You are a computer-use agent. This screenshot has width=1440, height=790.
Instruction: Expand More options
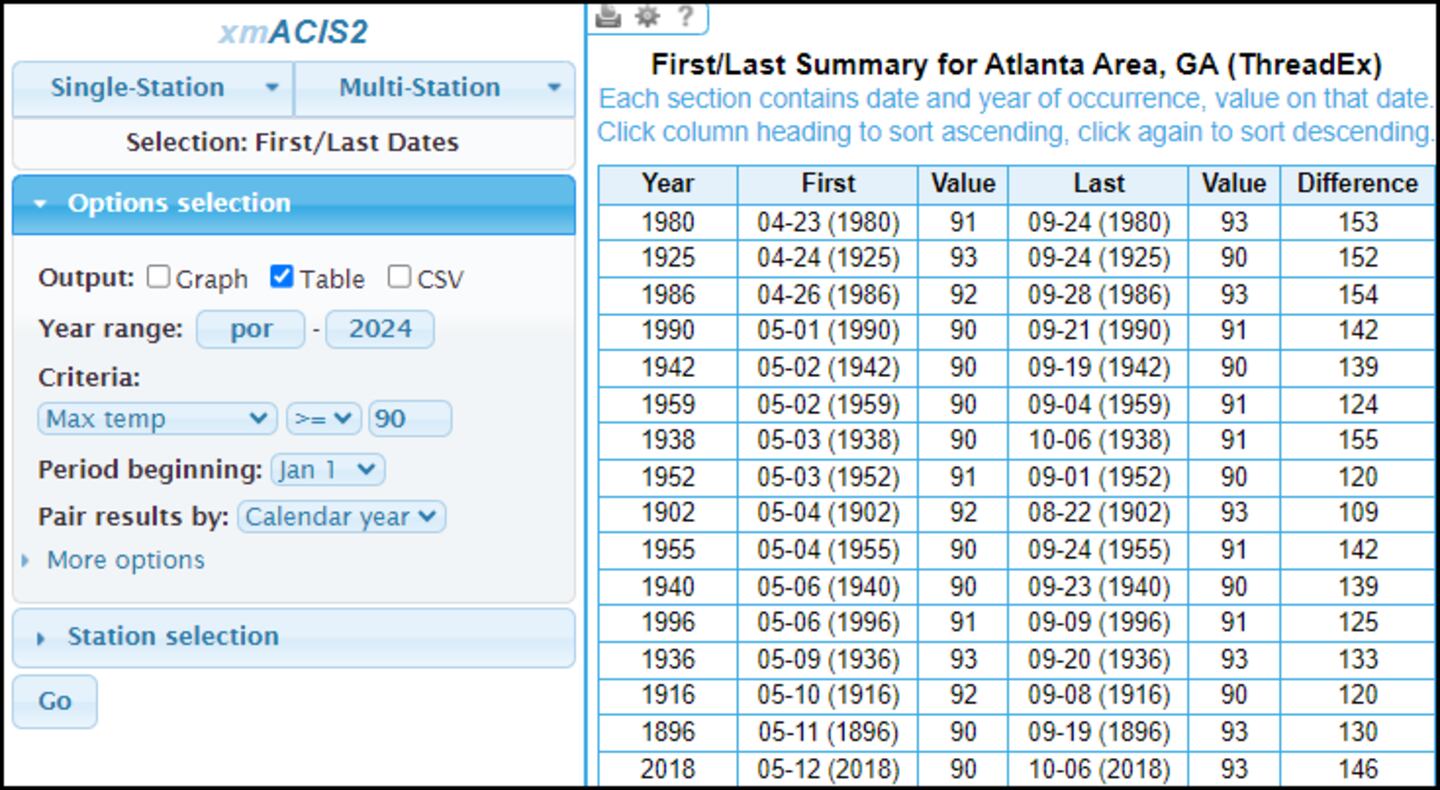pos(125,560)
